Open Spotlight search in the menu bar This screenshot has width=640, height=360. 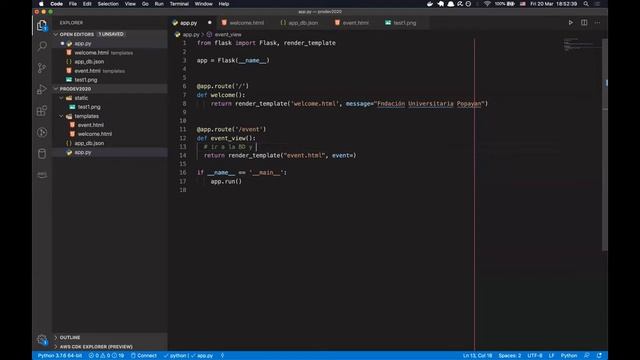pyautogui.click(x=586, y=4)
